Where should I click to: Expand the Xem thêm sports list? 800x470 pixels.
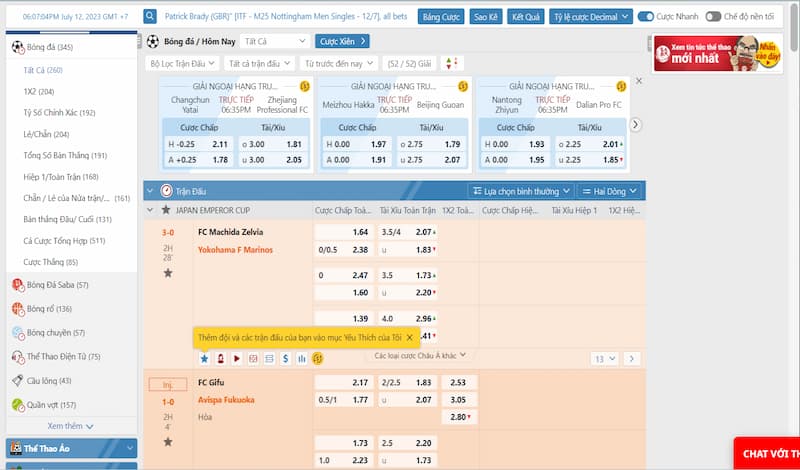[x=70, y=426]
